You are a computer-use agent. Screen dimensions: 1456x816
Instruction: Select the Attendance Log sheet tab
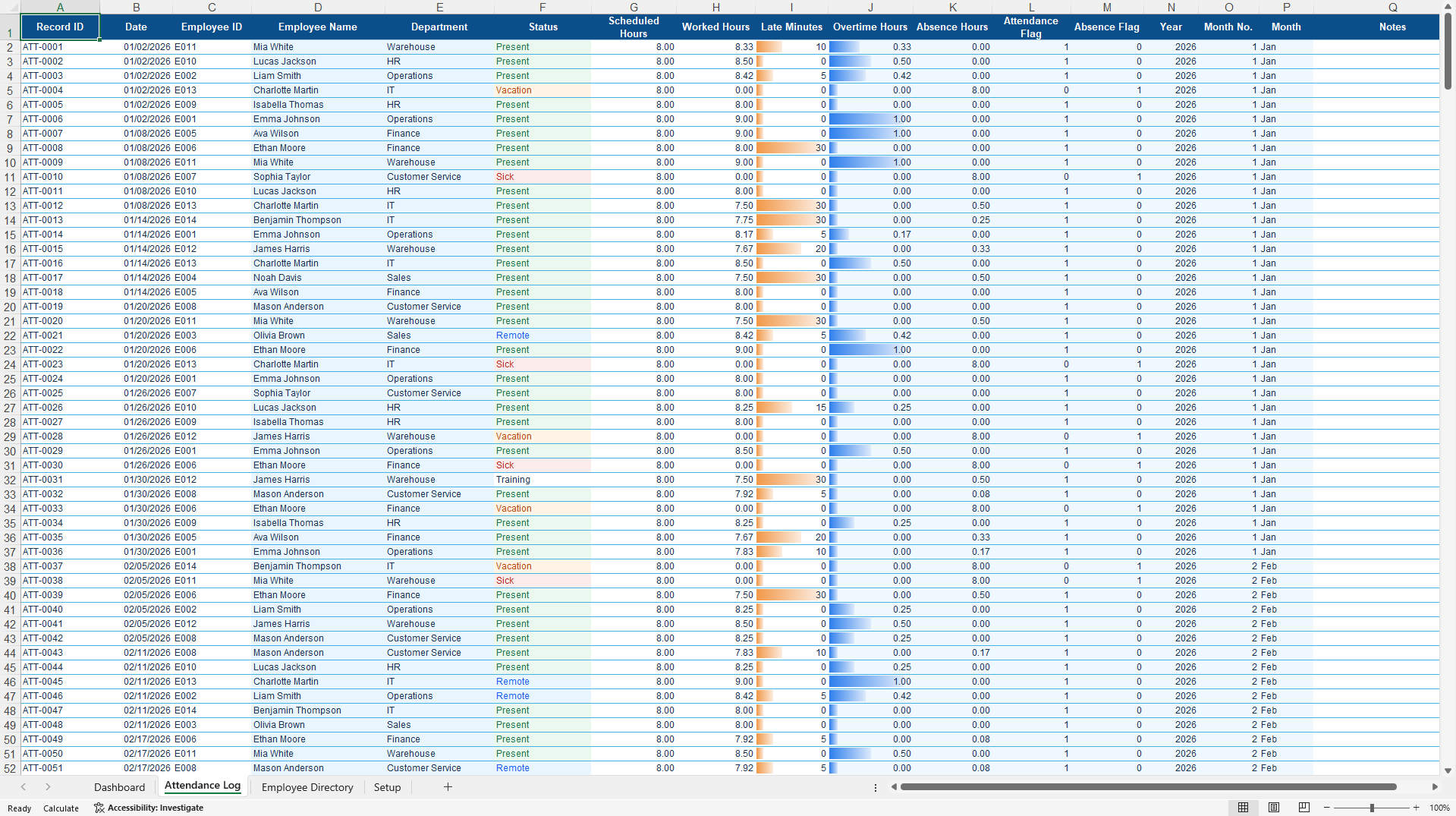pos(203,786)
